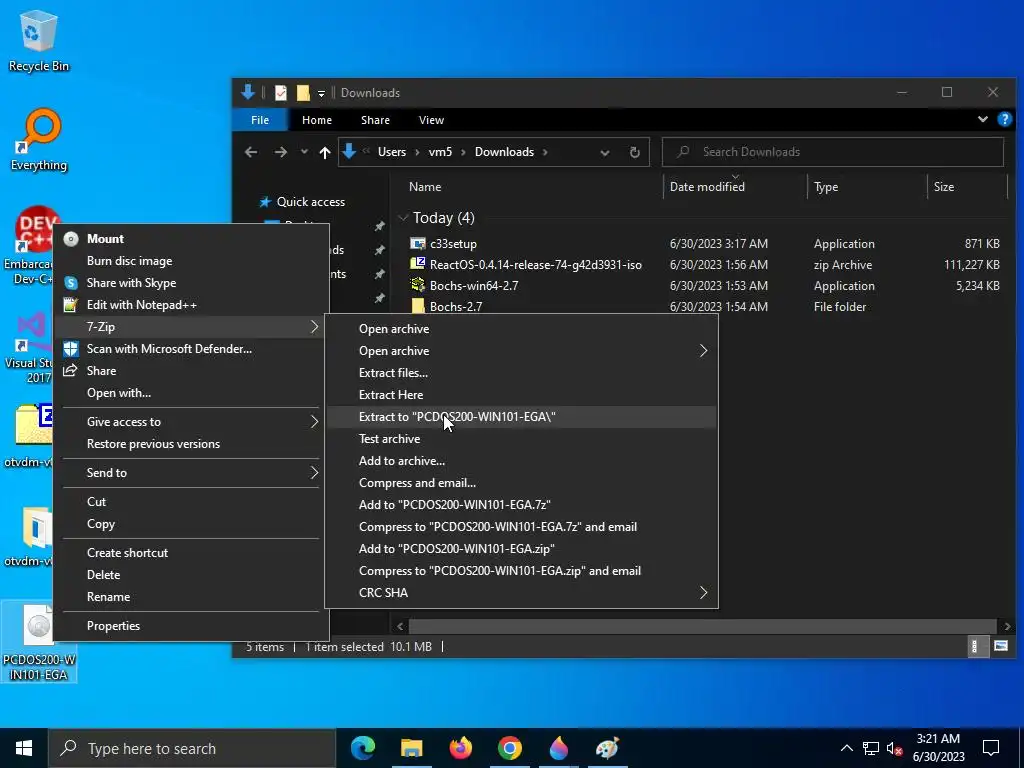Select Extract files...

tap(521, 373)
